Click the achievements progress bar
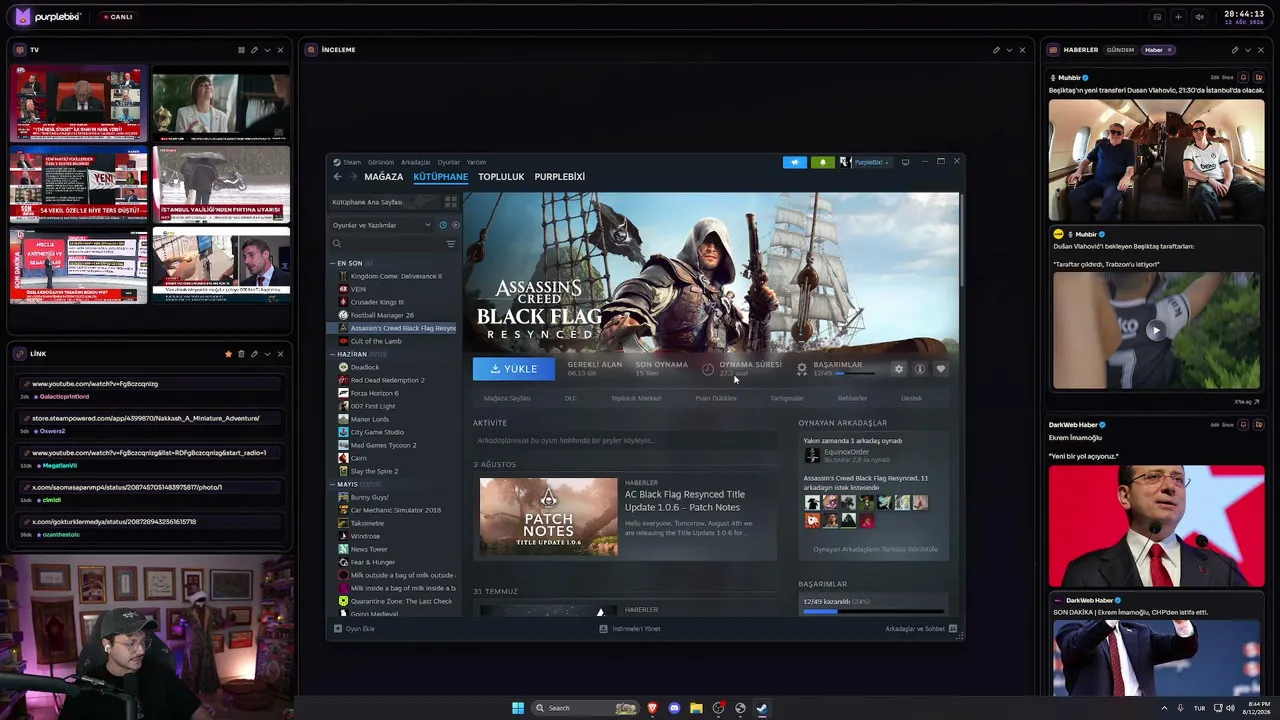The width and height of the screenshot is (1280, 720). tap(873, 611)
